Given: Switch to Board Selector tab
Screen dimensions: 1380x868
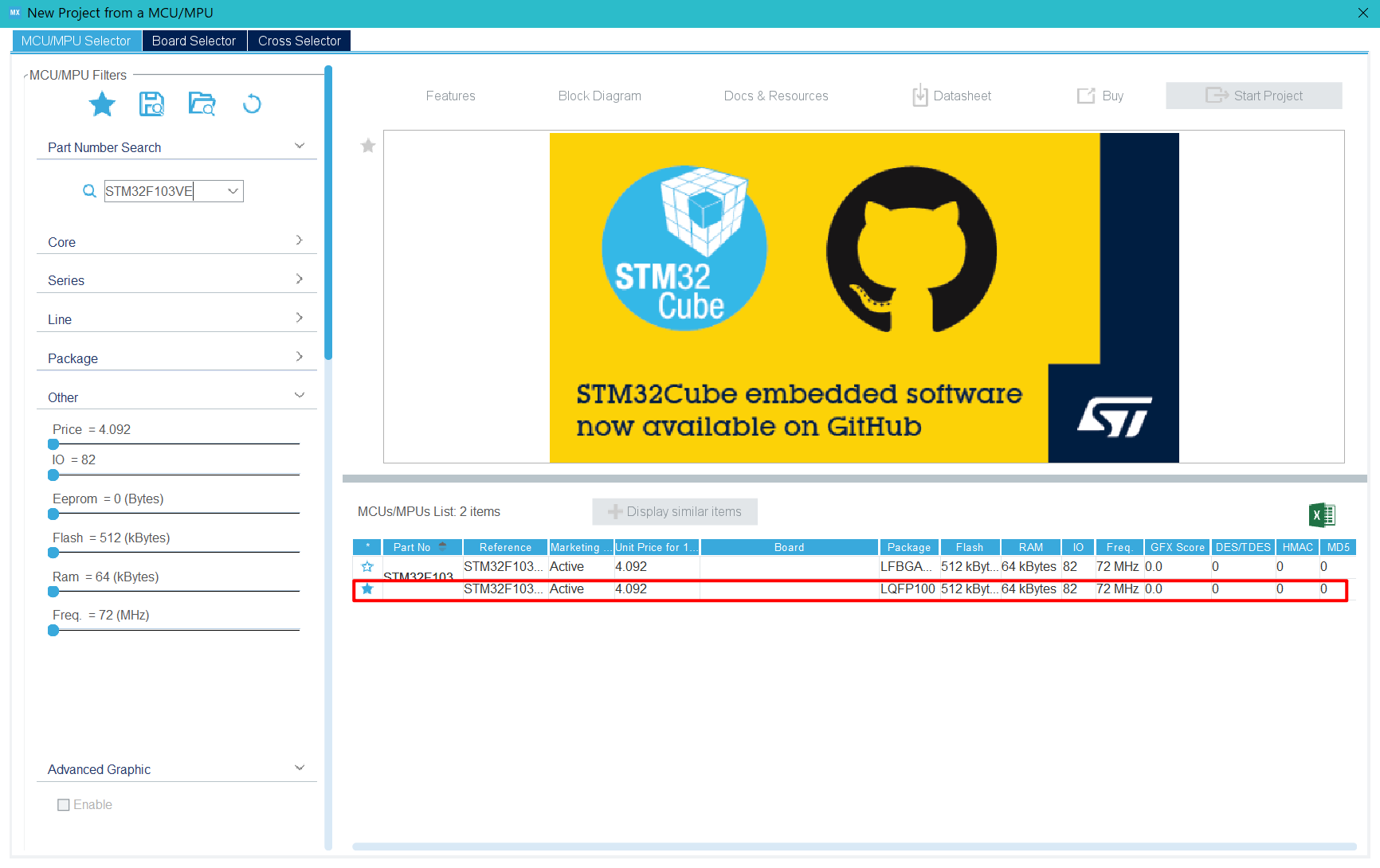Looking at the screenshot, I should [194, 41].
